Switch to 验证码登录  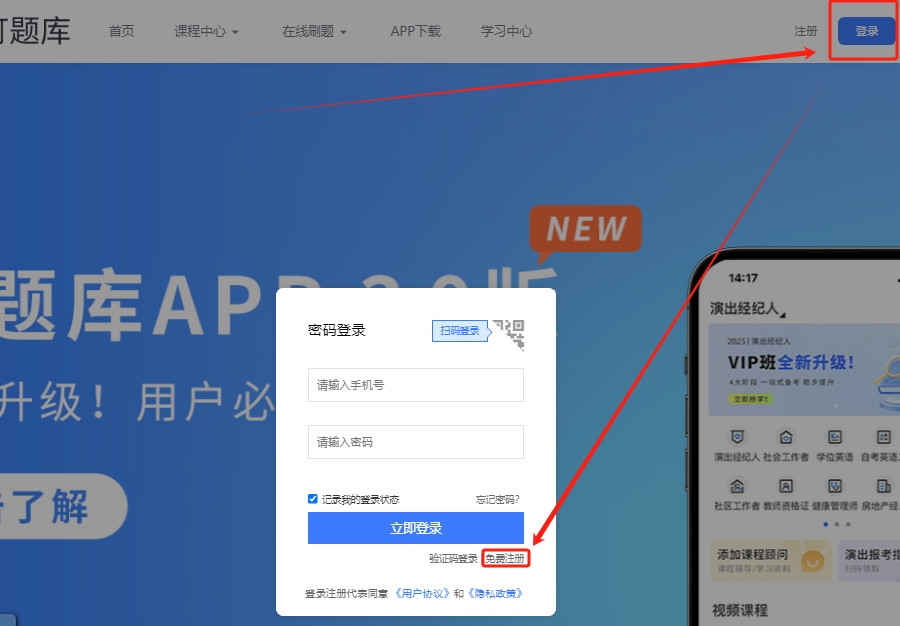click(x=453, y=558)
